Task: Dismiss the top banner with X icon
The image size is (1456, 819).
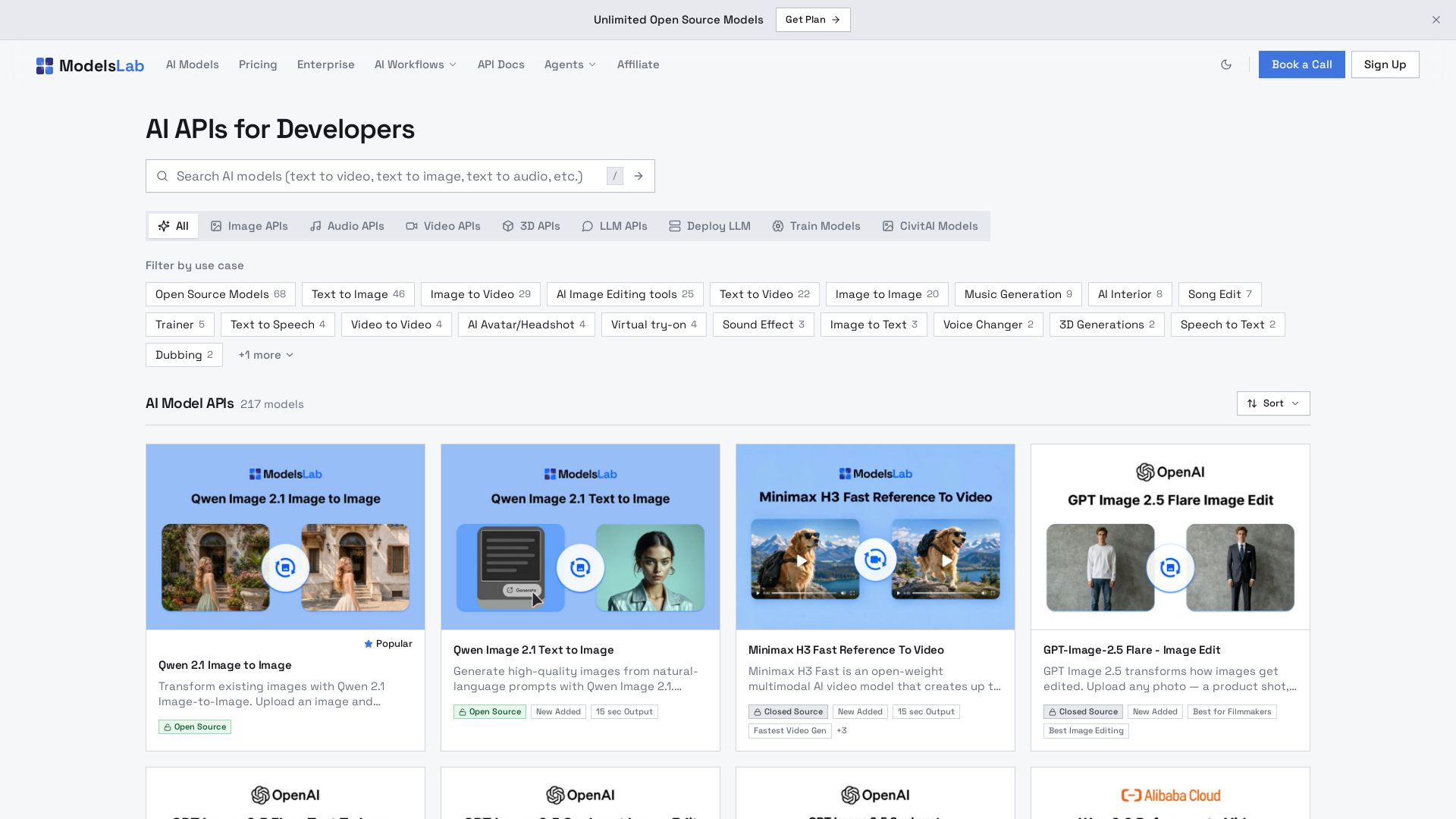Action: [x=1436, y=20]
